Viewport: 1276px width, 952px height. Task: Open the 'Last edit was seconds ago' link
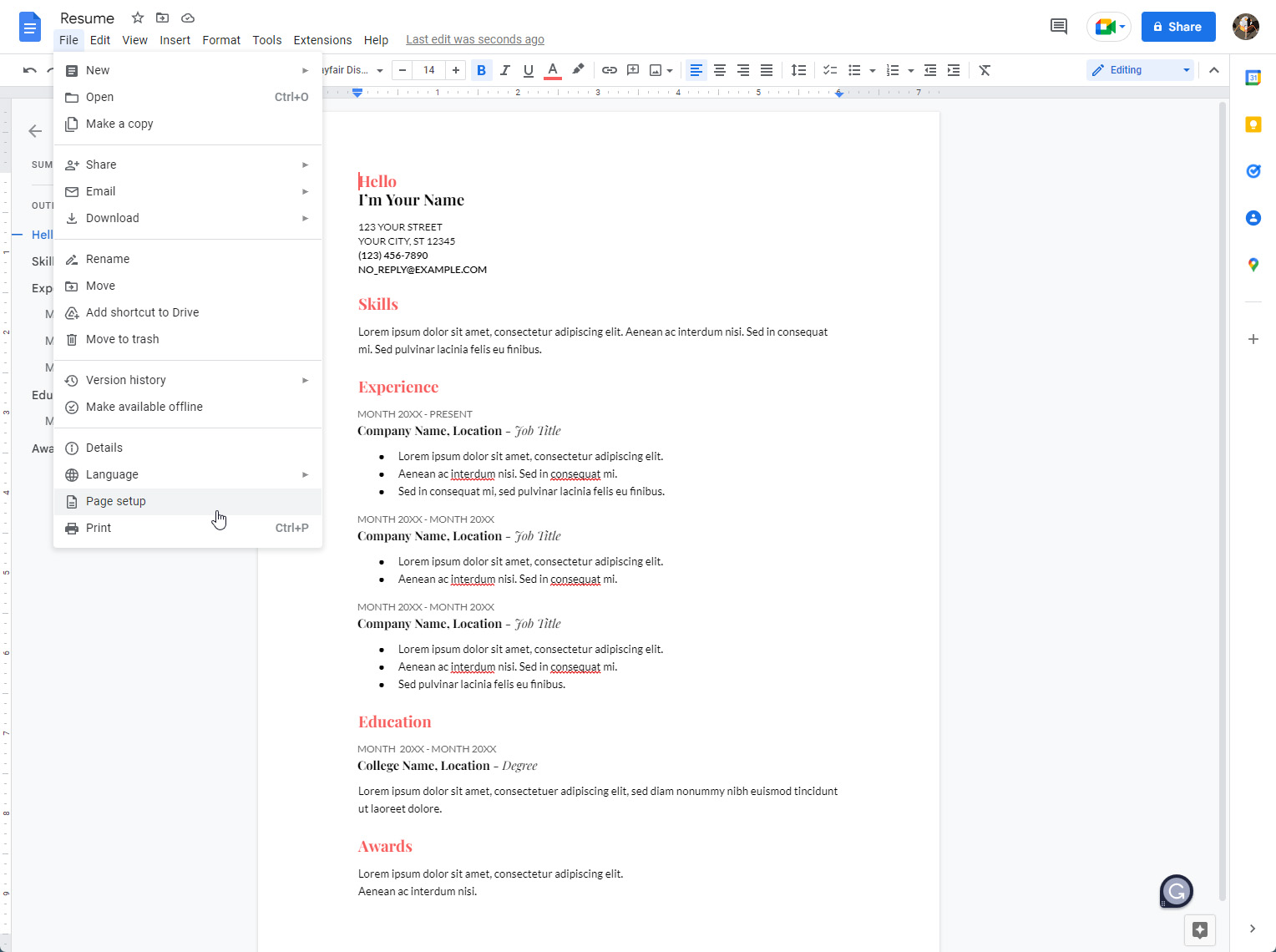(474, 39)
